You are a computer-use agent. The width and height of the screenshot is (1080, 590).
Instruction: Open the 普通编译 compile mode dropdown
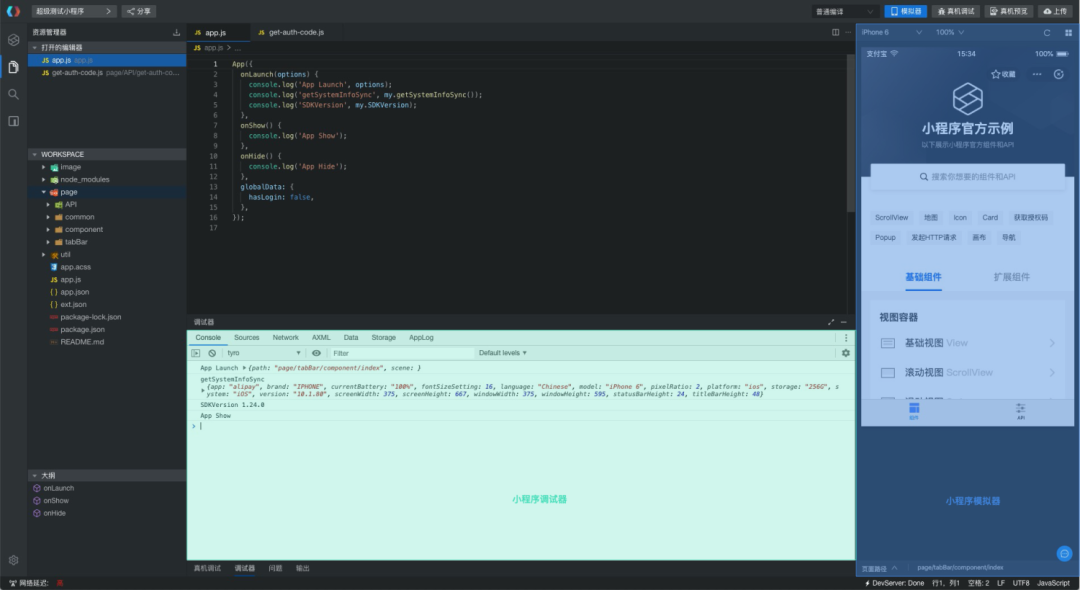(844, 11)
